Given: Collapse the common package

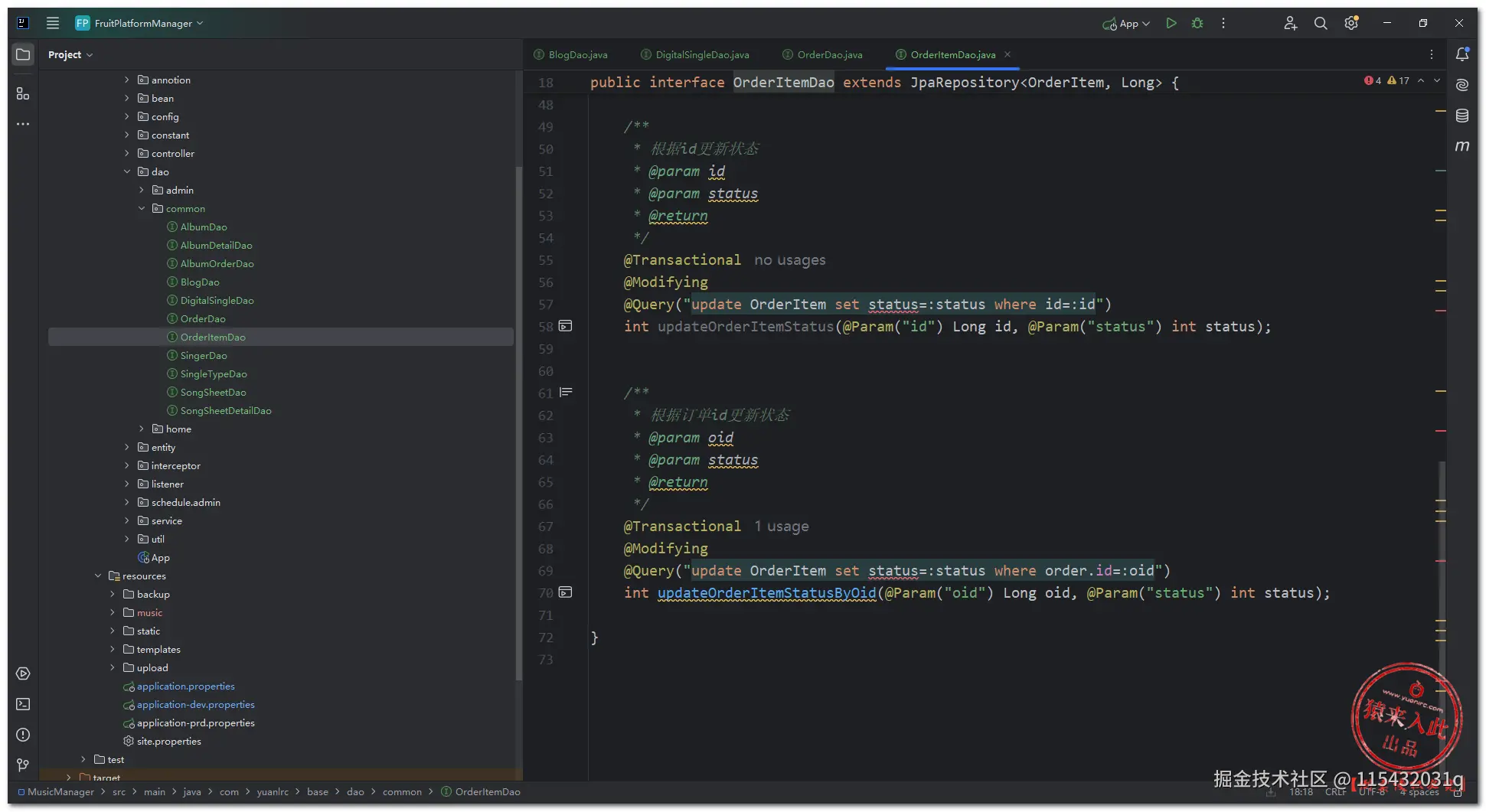Looking at the screenshot, I should click(142, 208).
